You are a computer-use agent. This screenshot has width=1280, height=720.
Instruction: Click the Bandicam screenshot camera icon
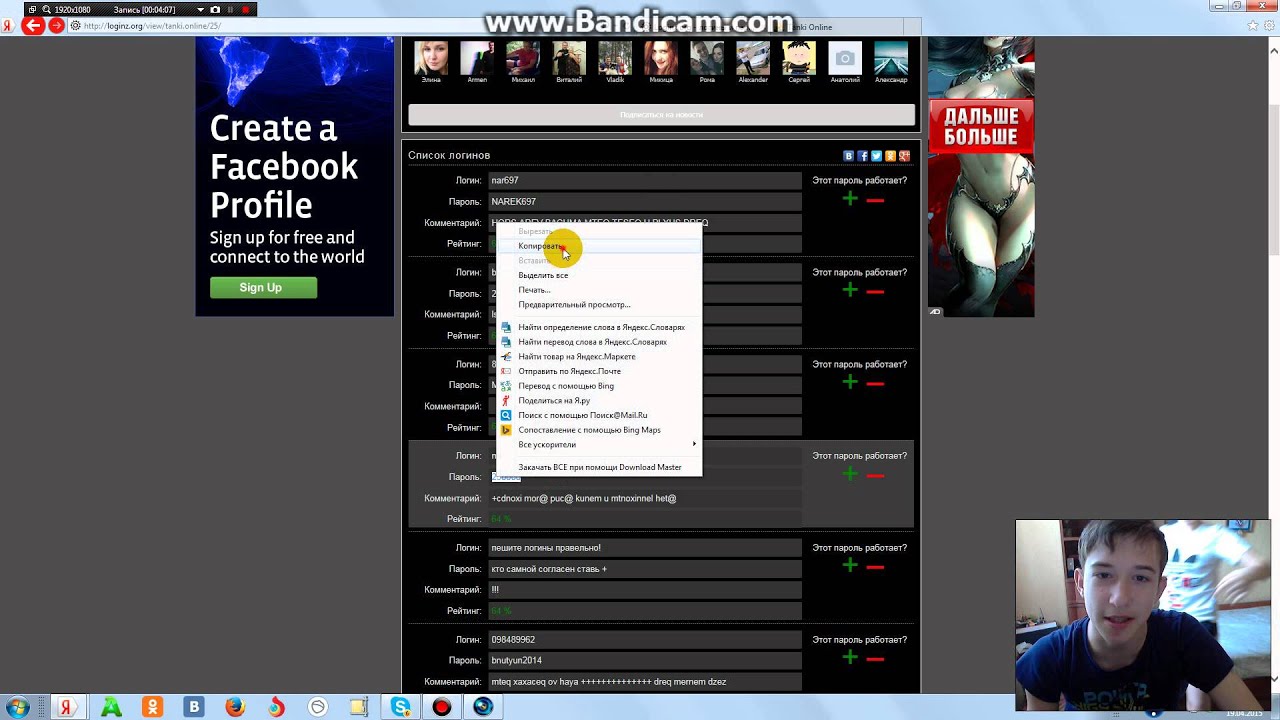[x=215, y=9]
